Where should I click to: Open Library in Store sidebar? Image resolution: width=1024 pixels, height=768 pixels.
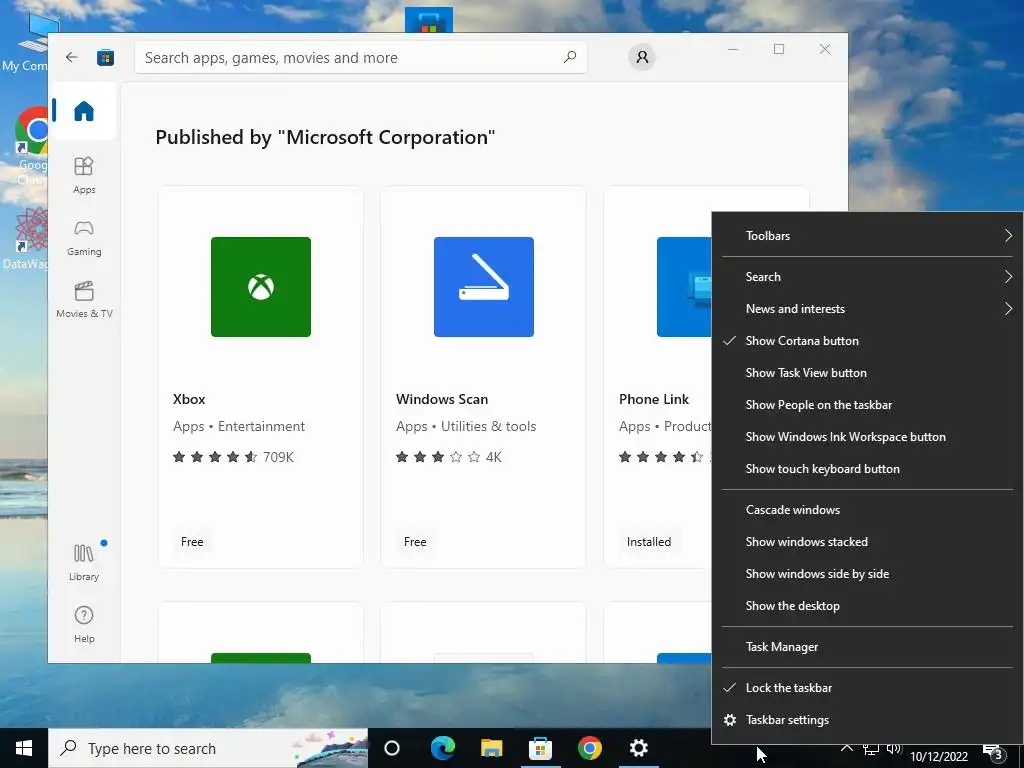[84, 562]
